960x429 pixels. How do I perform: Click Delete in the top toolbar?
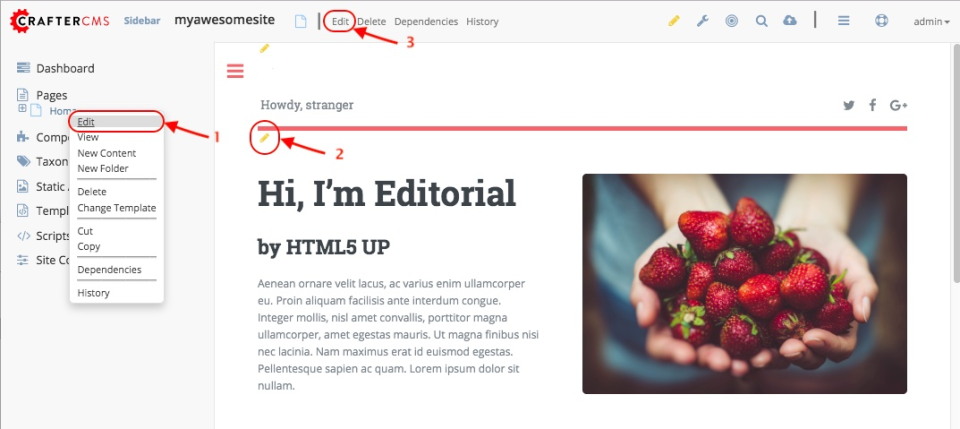click(x=372, y=21)
